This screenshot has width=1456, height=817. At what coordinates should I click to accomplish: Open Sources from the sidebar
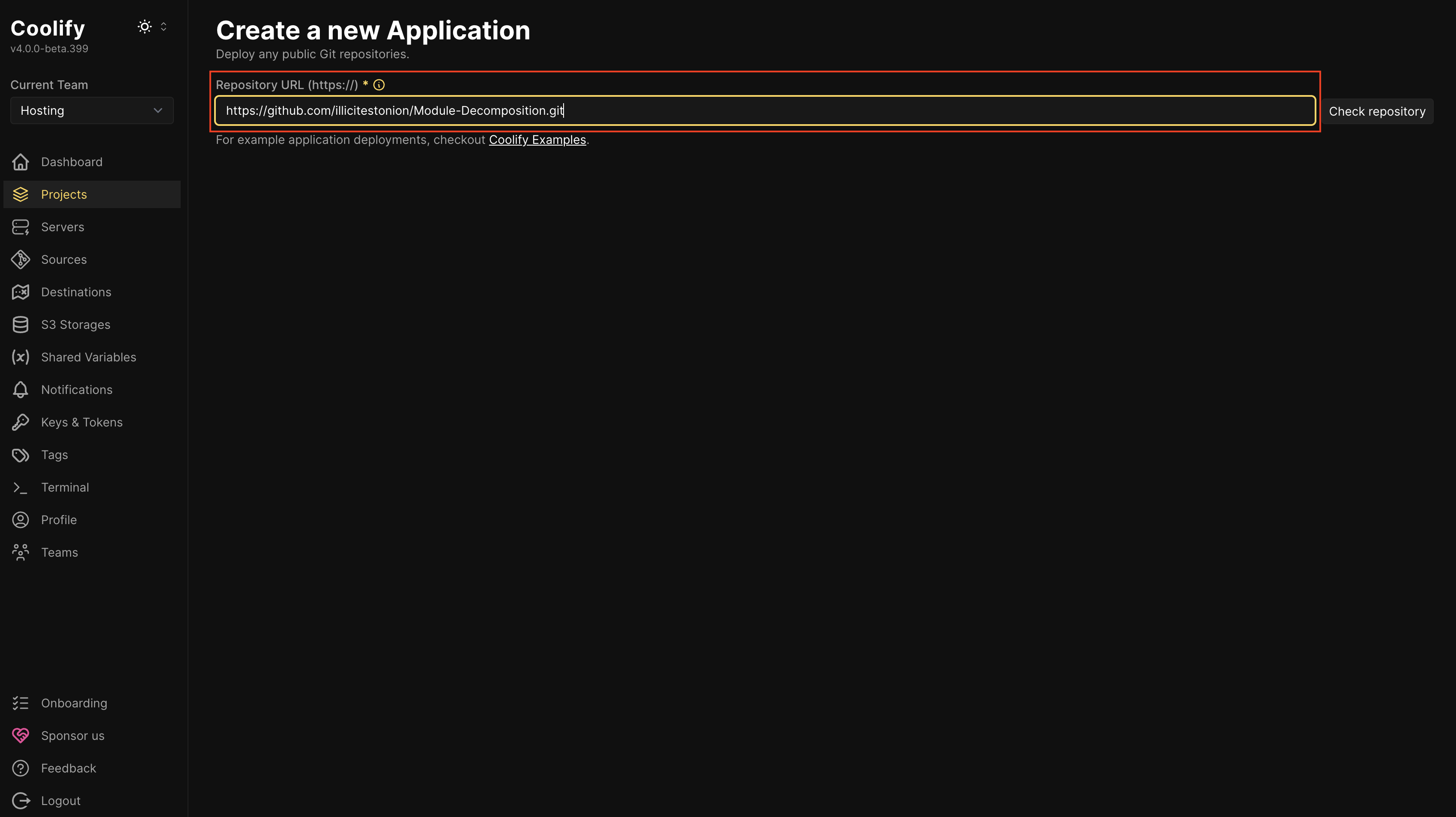(63, 259)
